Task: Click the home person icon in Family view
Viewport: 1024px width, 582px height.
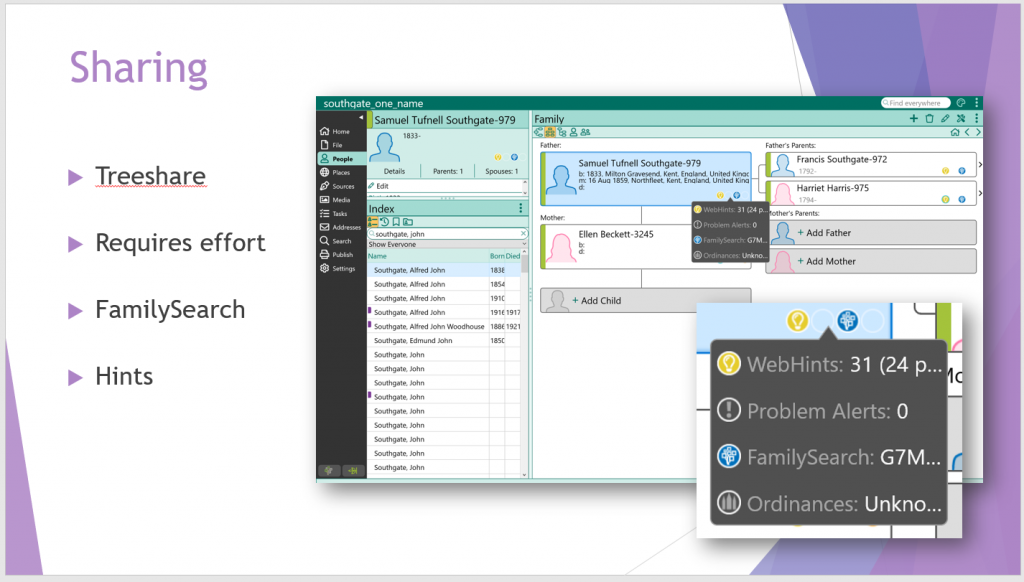Action: coord(955,132)
